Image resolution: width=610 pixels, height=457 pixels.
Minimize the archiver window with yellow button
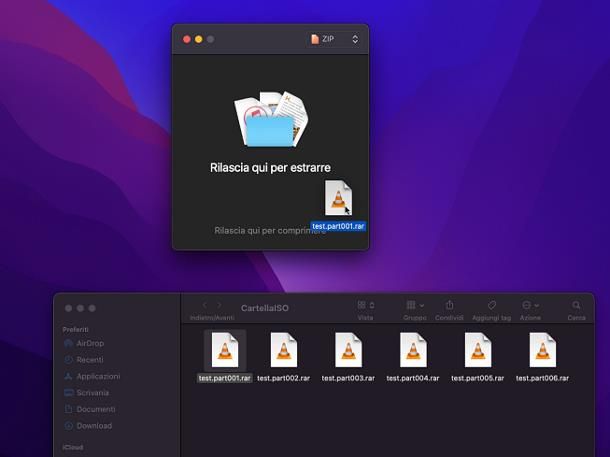[x=198, y=39]
